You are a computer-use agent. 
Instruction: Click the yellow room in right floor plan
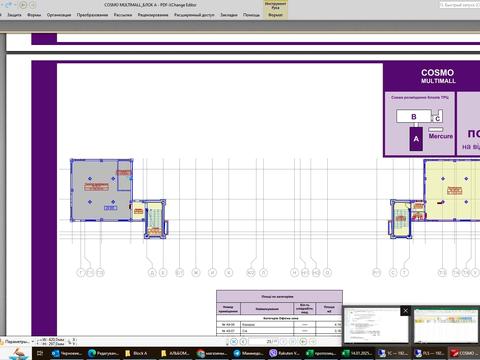click(x=453, y=189)
